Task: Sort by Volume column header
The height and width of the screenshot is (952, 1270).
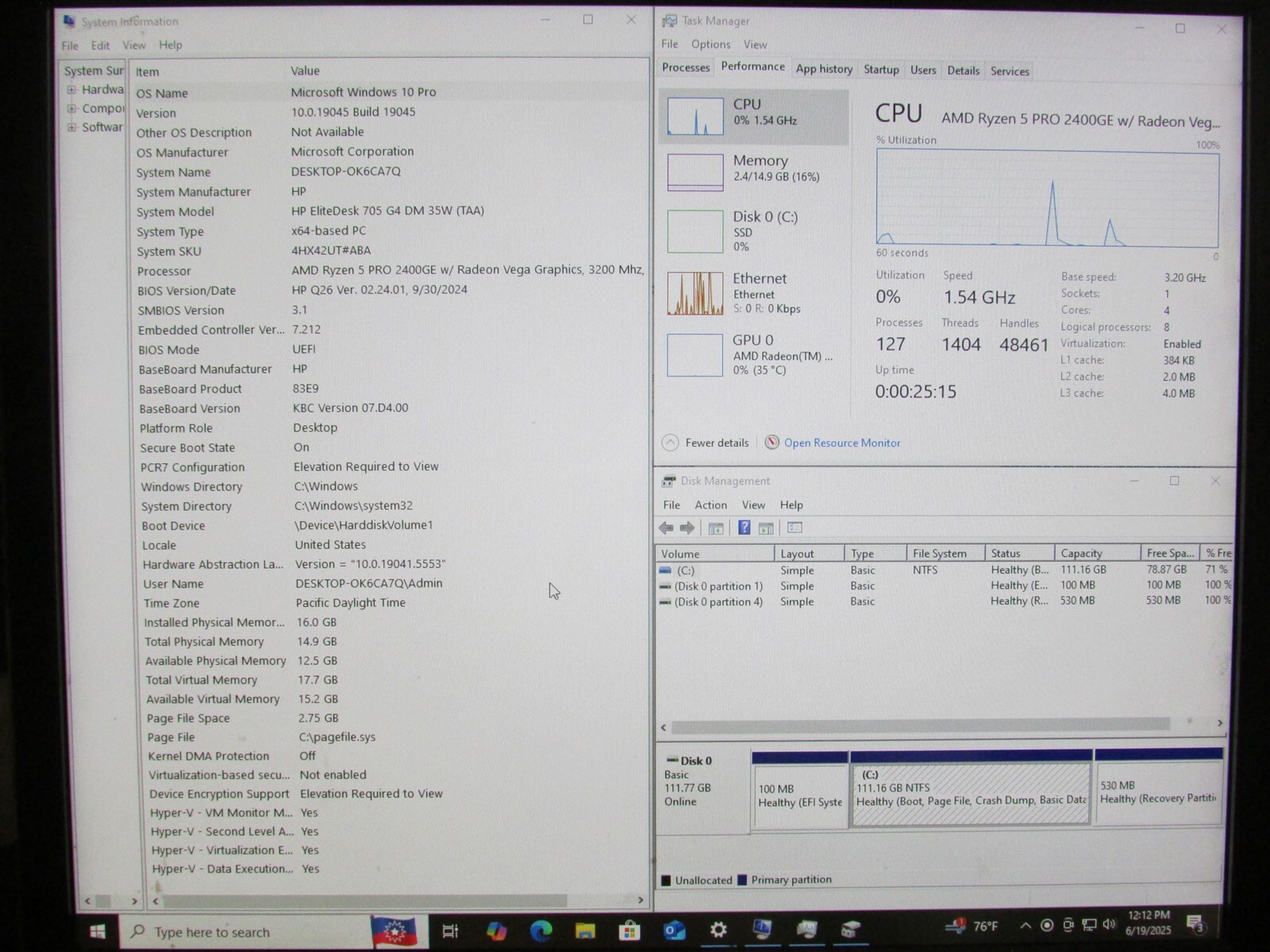Action: pos(715,554)
